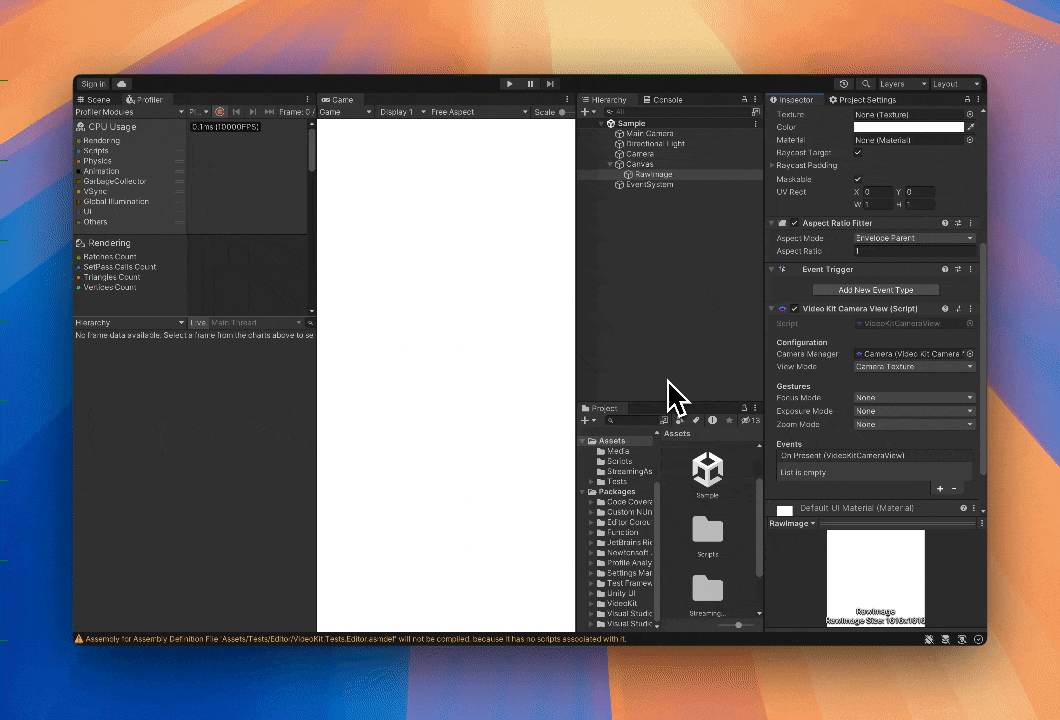
Task: Click the Aspect Ratio Fitter help icon
Action: tap(945, 223)
